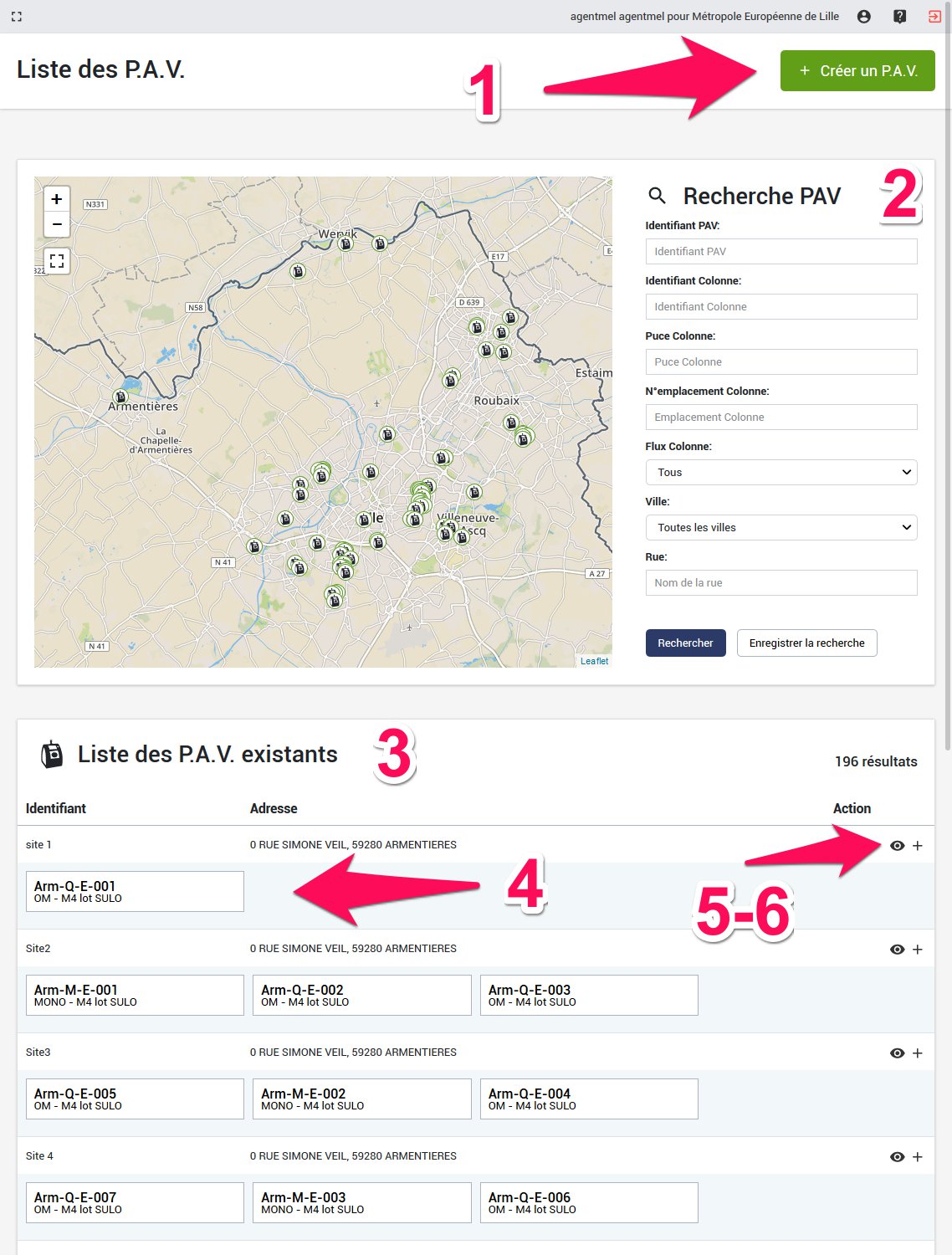Launch search with Rechercher button
The width and height of the screenshot is (952, 1255).
[x=685, y=643]
